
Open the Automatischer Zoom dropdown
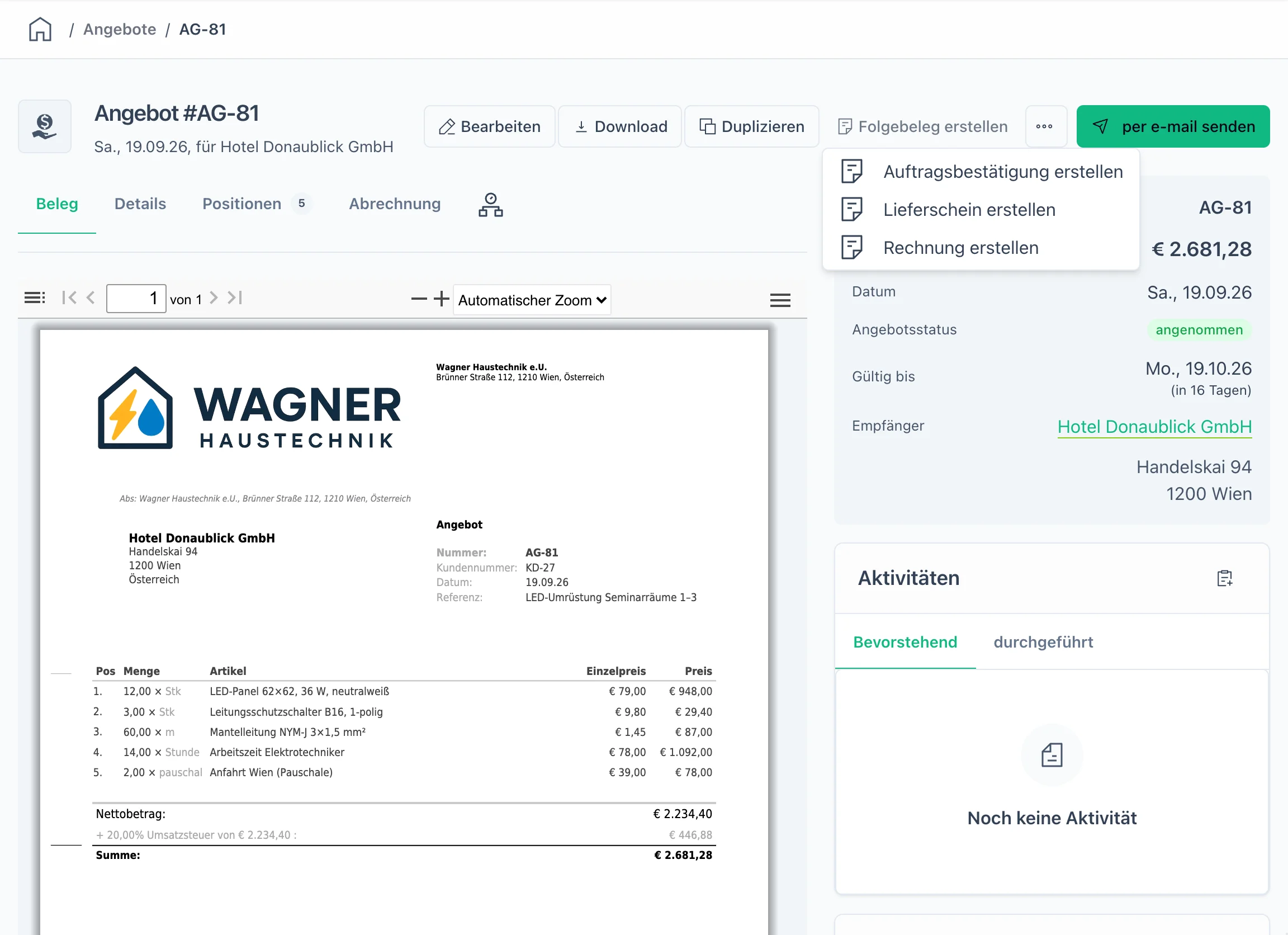532,300
